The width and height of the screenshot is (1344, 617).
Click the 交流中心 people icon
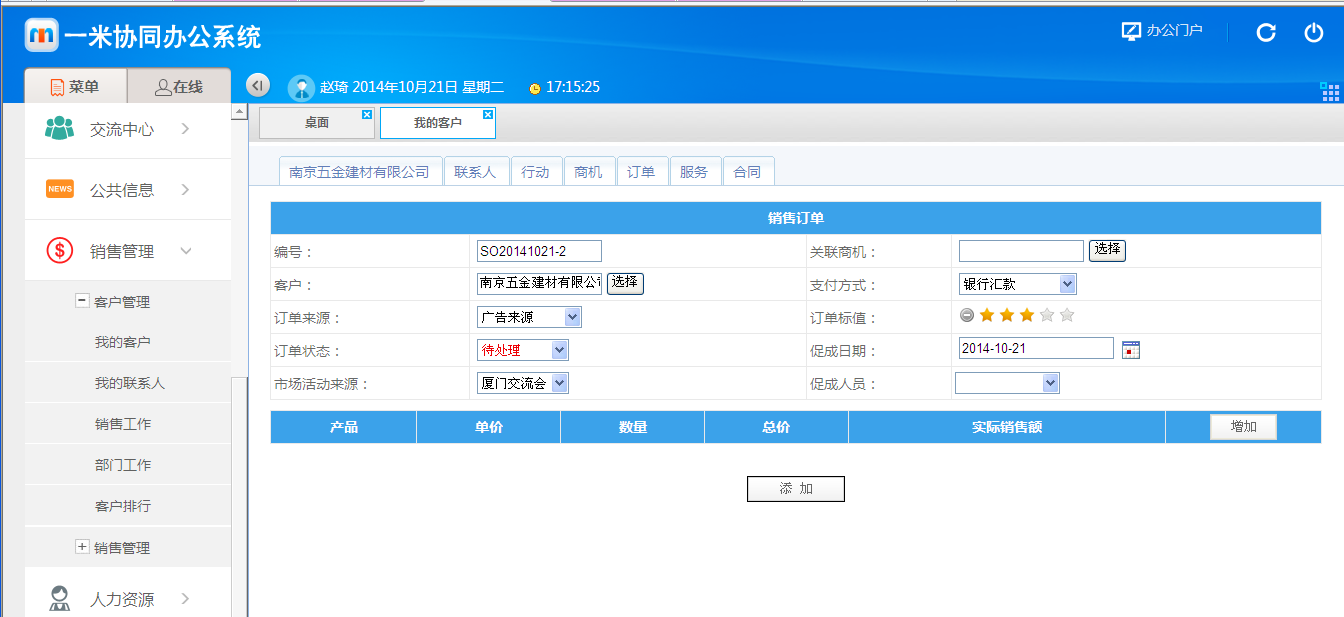60,129
